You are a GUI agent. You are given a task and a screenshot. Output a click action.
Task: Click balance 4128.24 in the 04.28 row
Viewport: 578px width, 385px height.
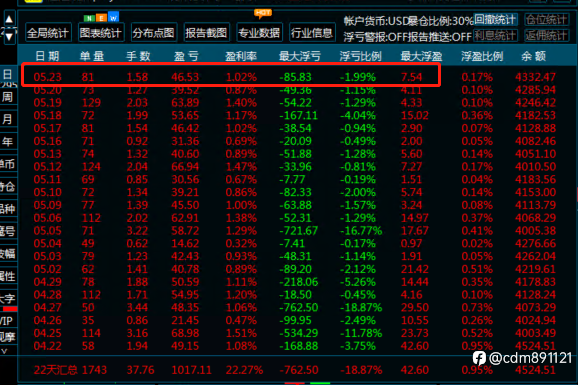[535, 295]
